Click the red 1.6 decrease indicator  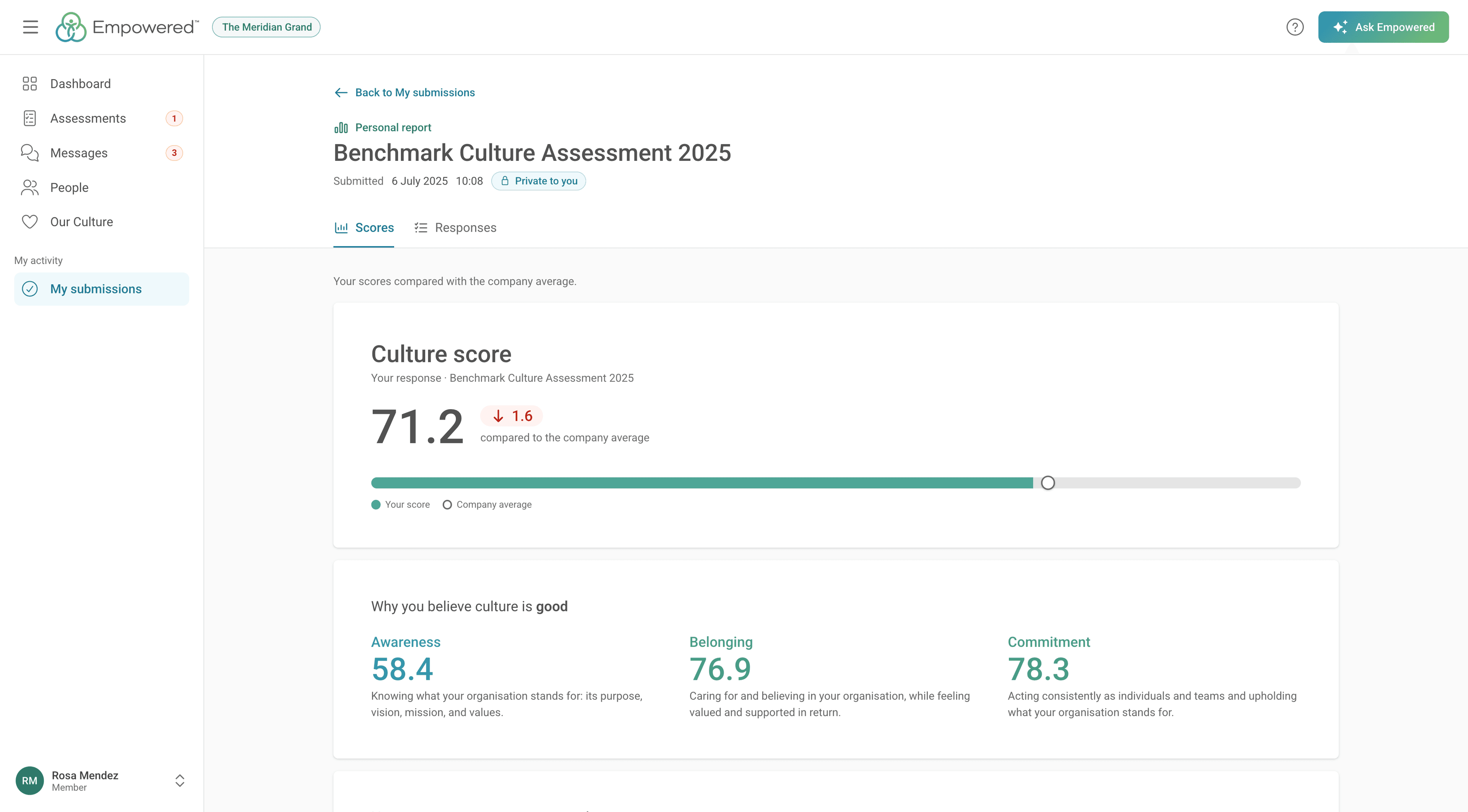(x=512, y=416)
